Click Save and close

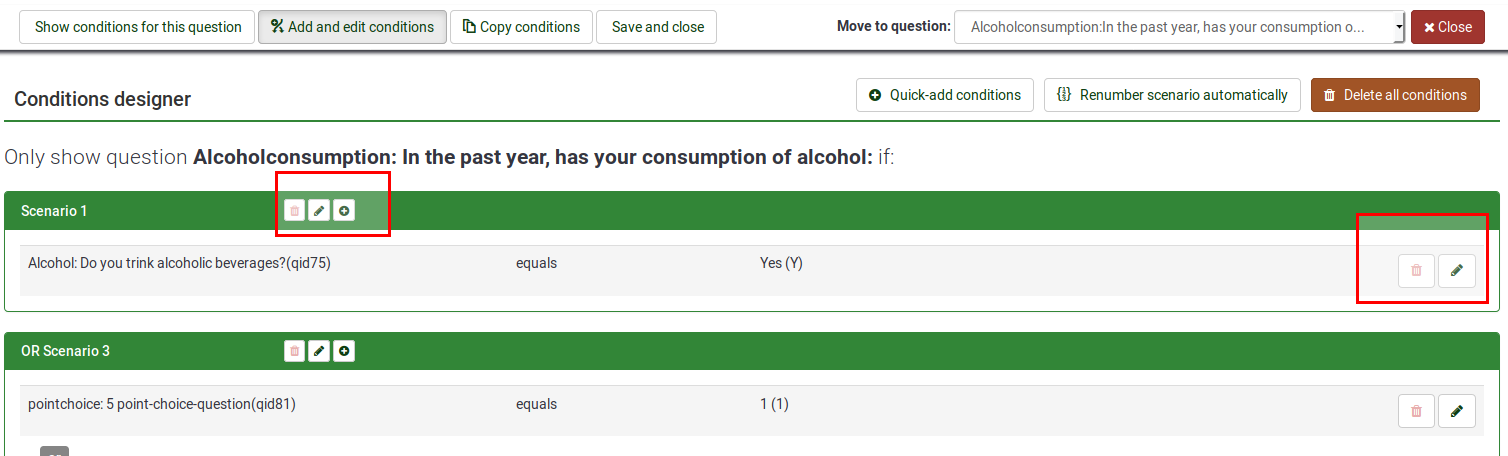(x=657, y=27)
